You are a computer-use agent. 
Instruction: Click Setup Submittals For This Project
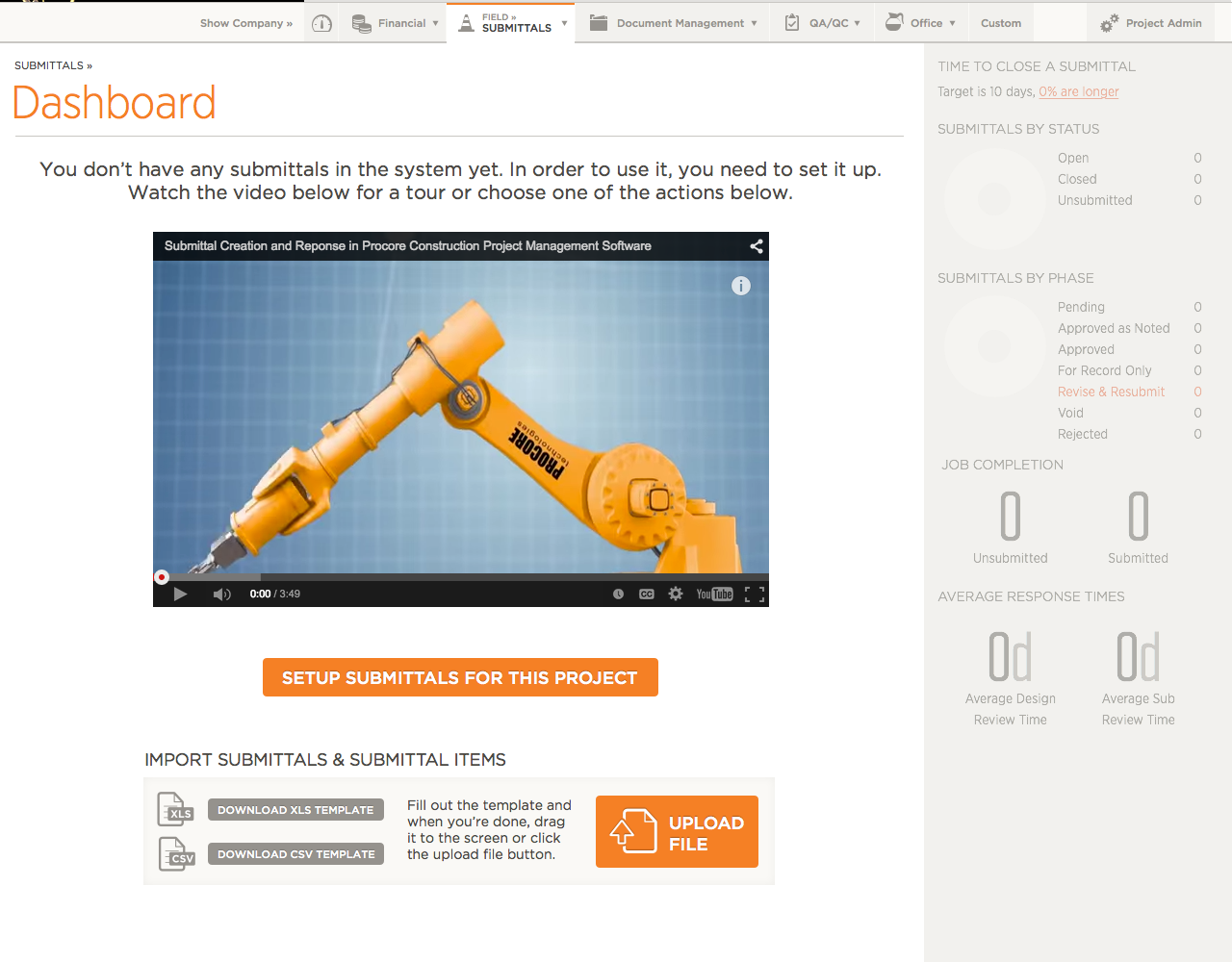pyautogui.click(x=460, y=677)
